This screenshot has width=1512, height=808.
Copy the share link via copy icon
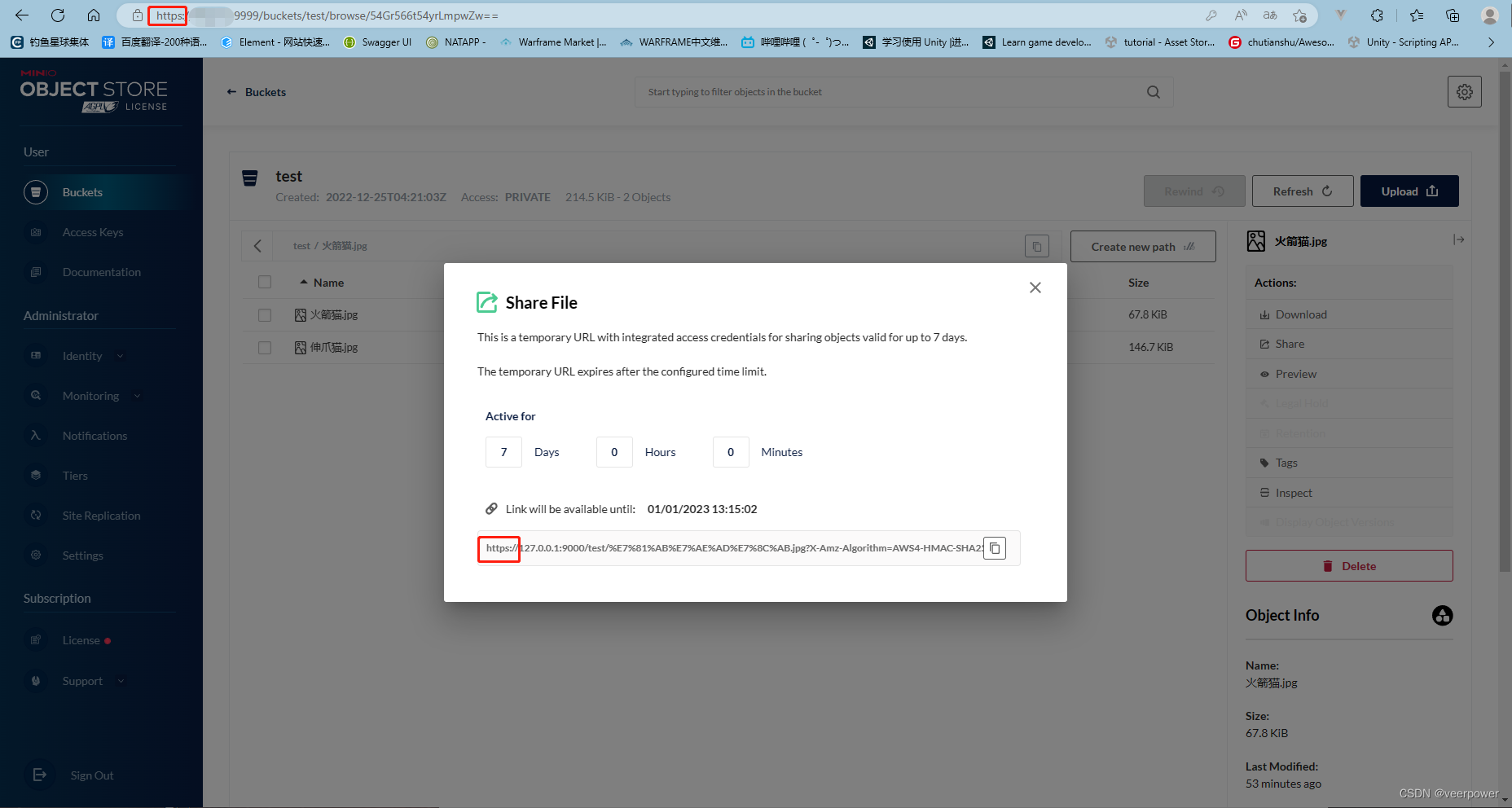(995, 548)
